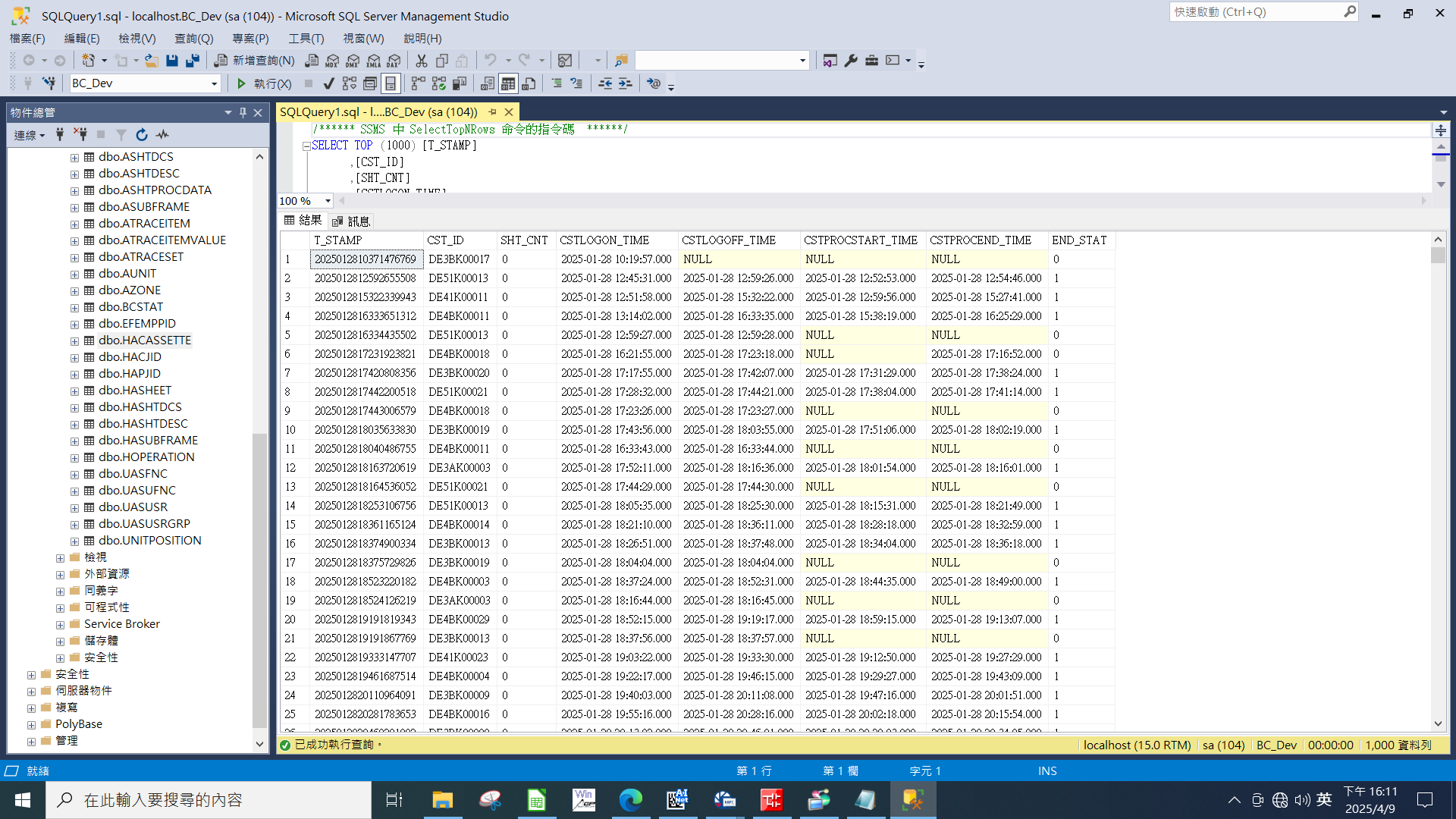Screen dimensions: 1456x819
Task: Click the Cut scissors icon
Action: 422,61
